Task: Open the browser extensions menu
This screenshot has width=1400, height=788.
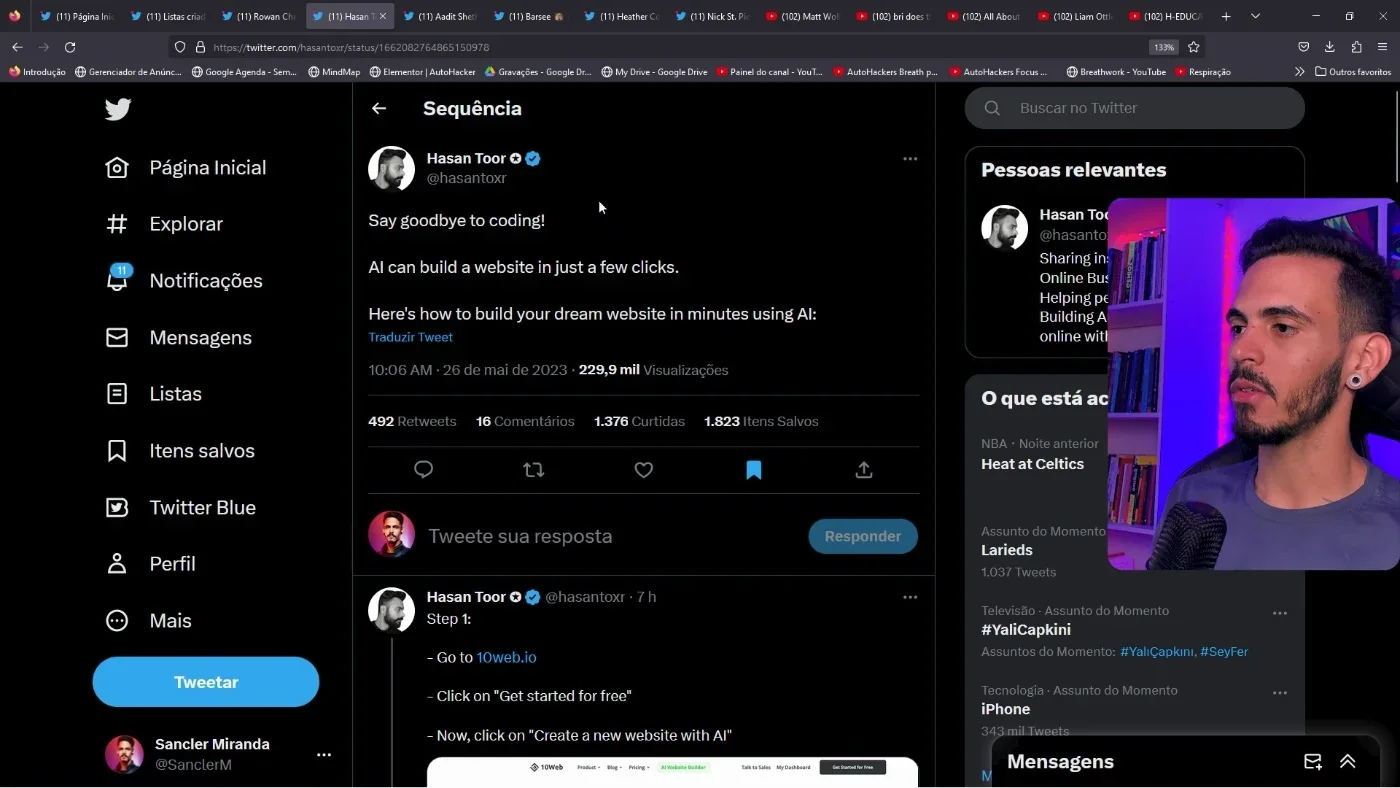Action: coord(1356,47)
